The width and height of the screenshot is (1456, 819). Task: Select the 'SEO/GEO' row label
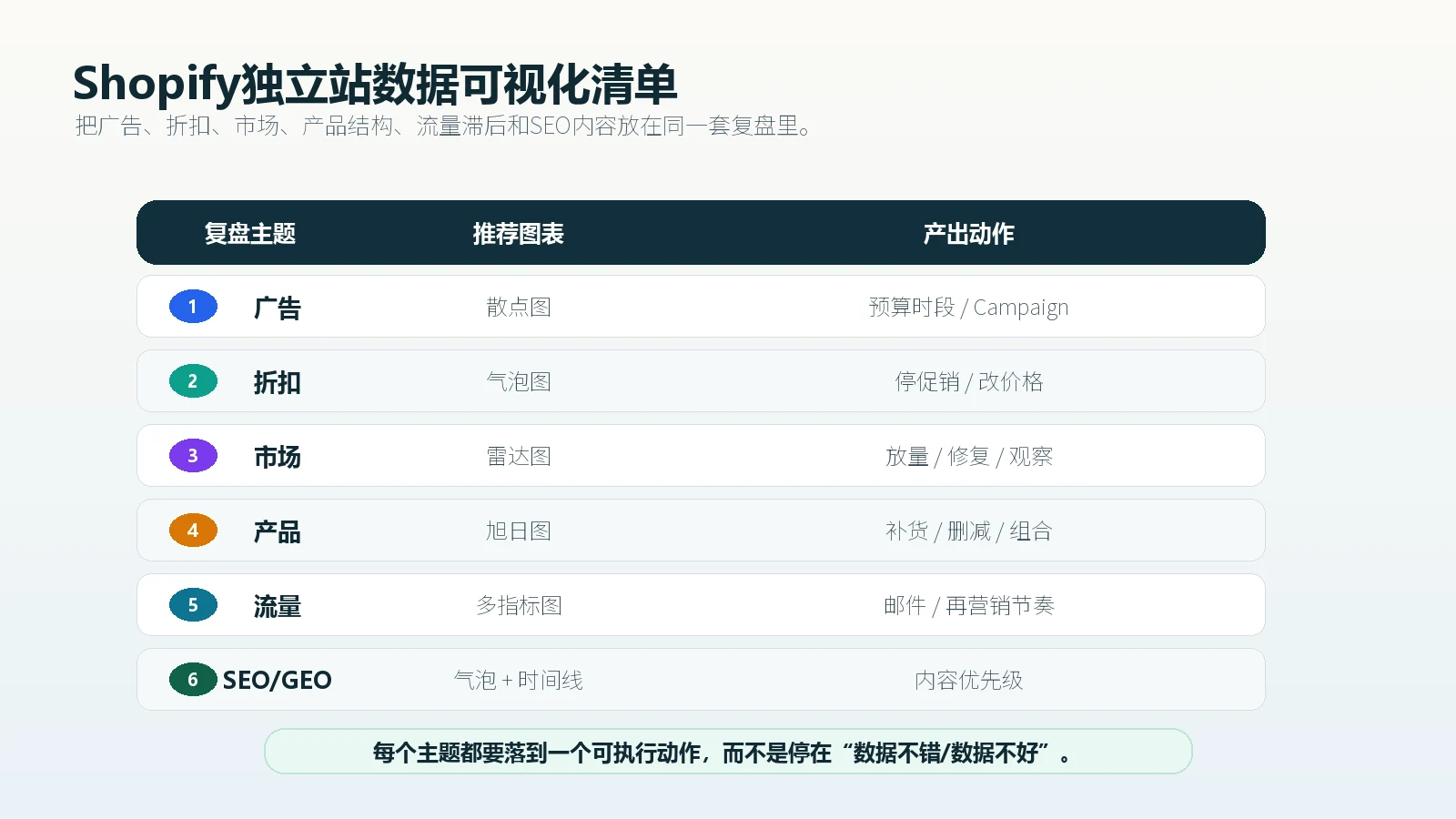point(278,681)
